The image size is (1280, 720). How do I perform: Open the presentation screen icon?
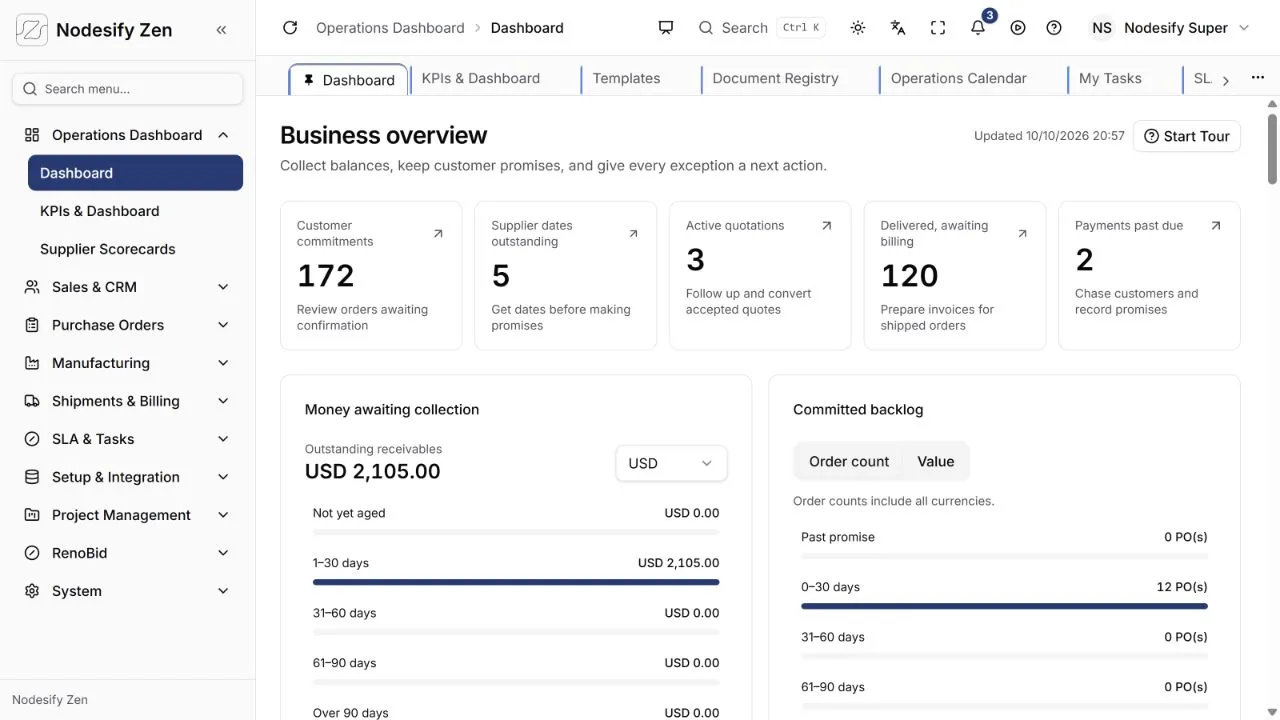[666, 28]
